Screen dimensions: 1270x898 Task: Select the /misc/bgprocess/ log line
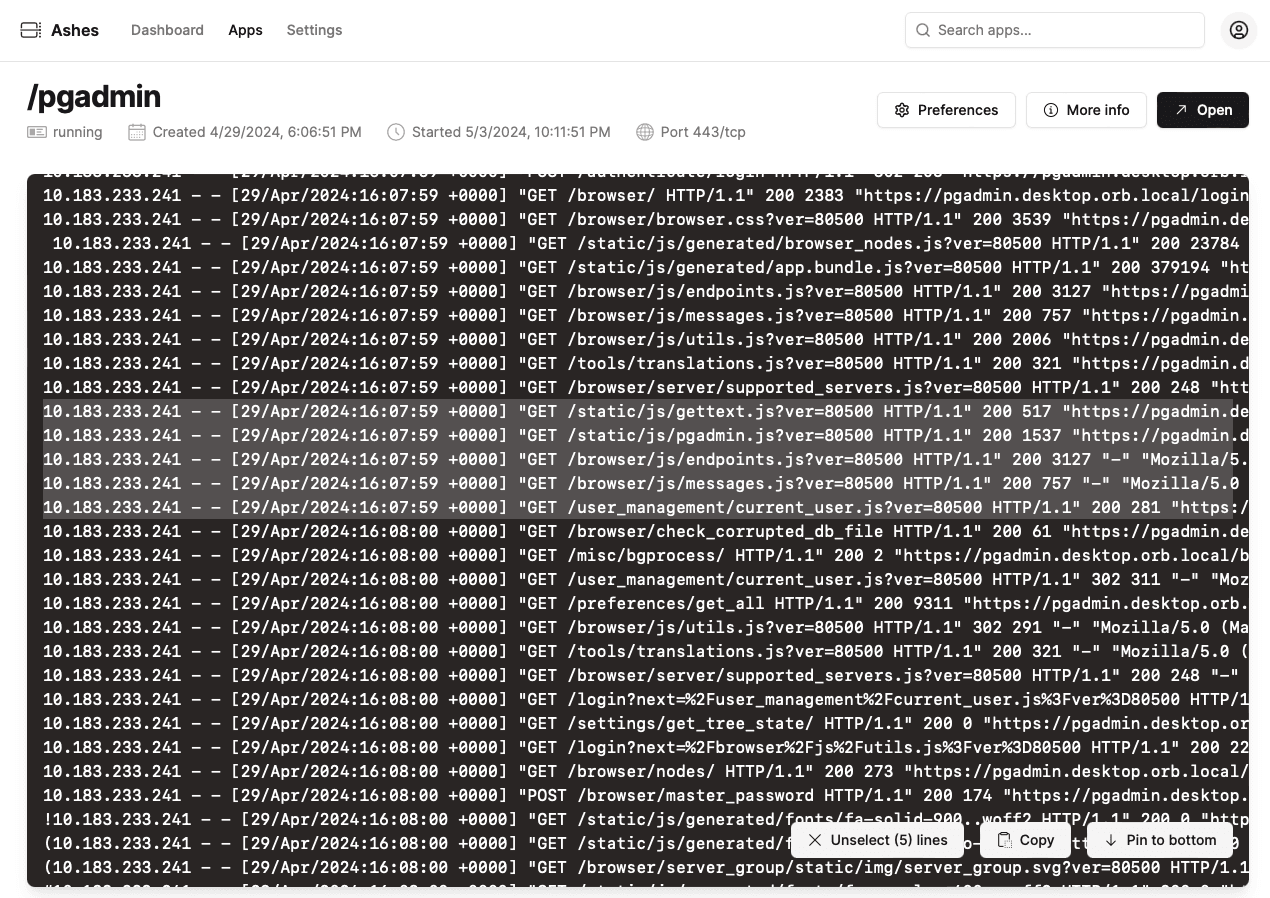[638, 555]
